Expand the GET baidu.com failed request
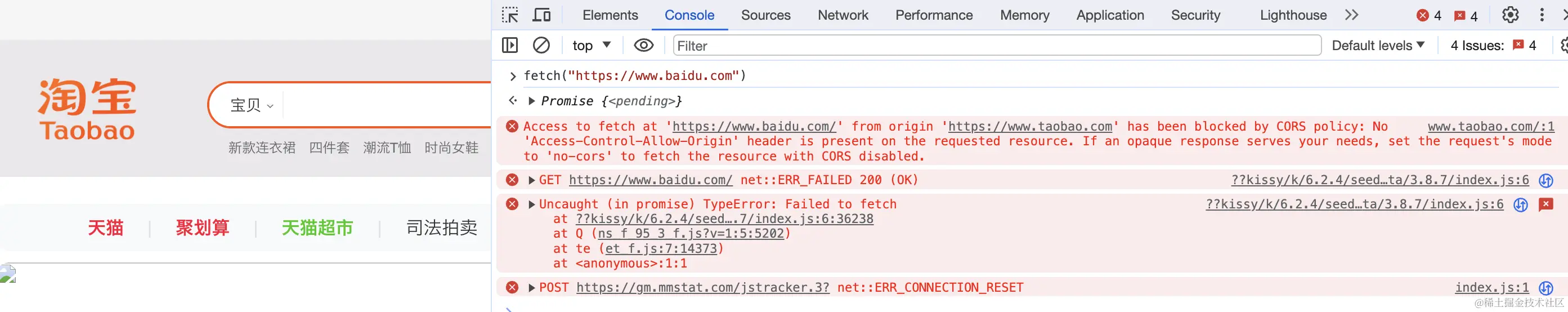1568x312 pixels. [x=532, y=180]
